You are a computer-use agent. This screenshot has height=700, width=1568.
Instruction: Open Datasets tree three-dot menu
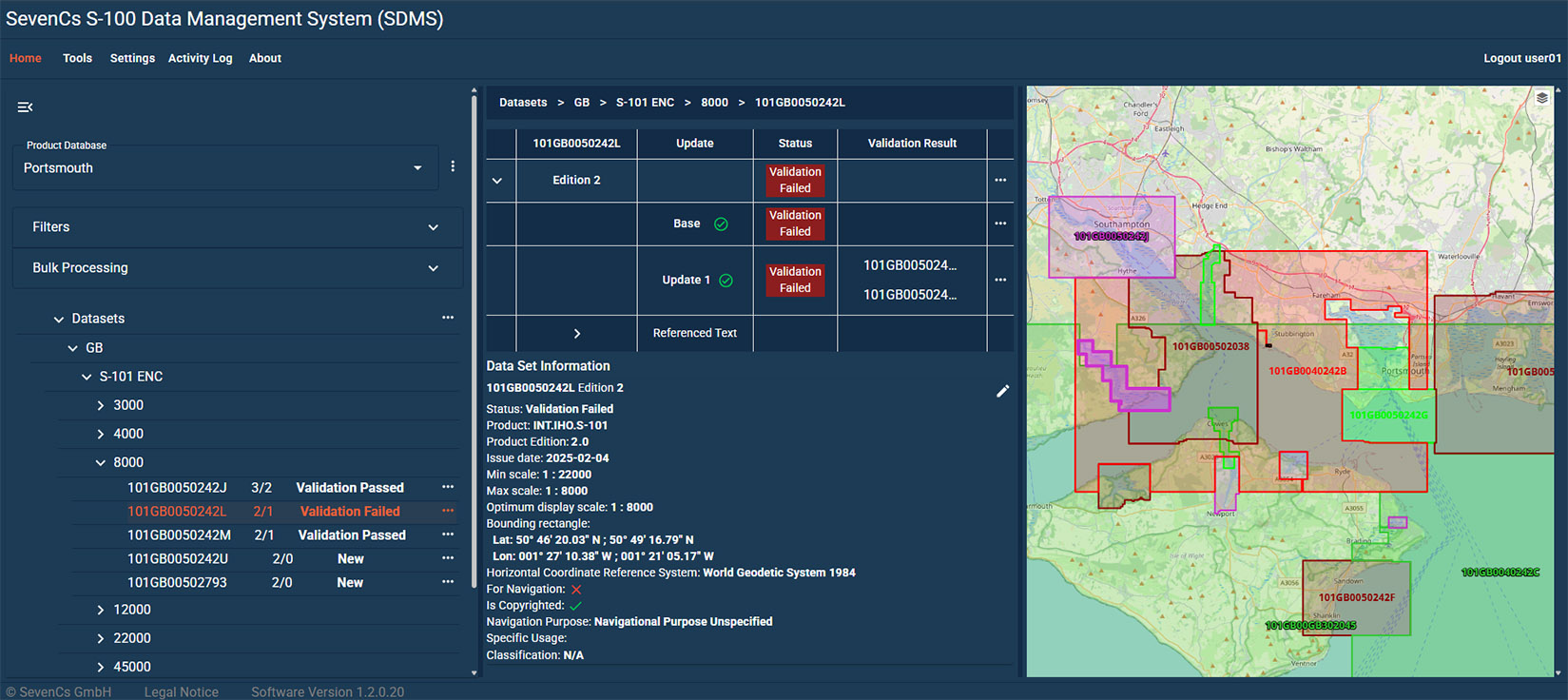[x=448, y=318]
